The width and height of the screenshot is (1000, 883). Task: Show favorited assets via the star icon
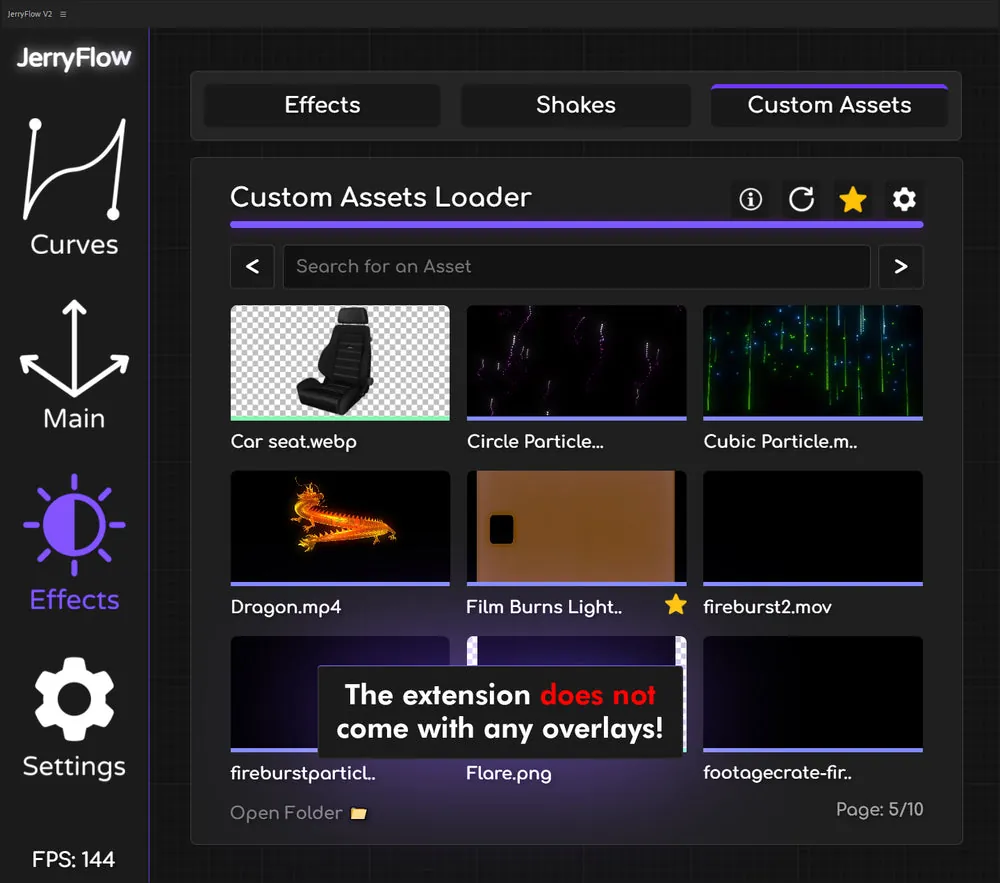[853, 199]
